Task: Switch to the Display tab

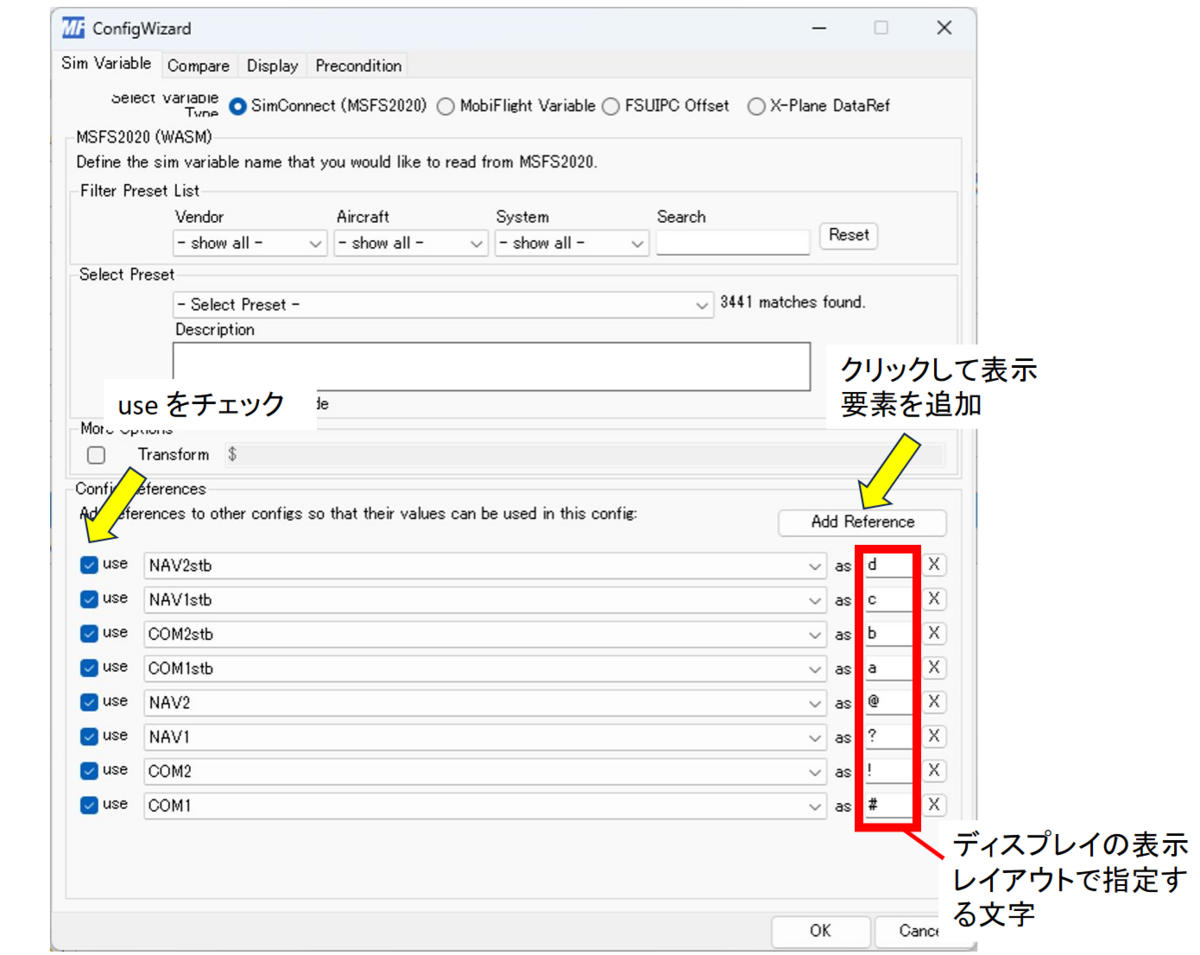Action: click(271, 64)
